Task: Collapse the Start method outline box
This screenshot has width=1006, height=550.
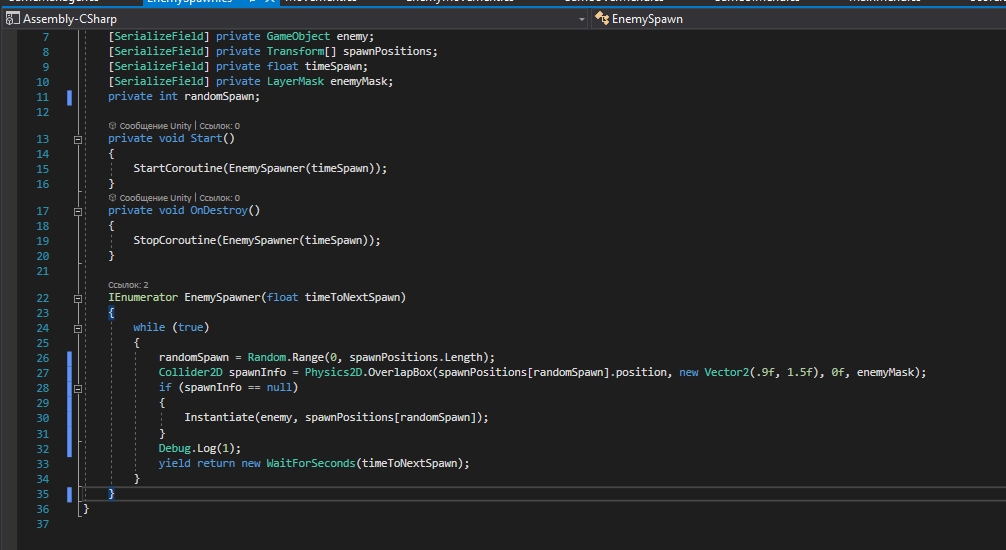Action: pos(78,139)
